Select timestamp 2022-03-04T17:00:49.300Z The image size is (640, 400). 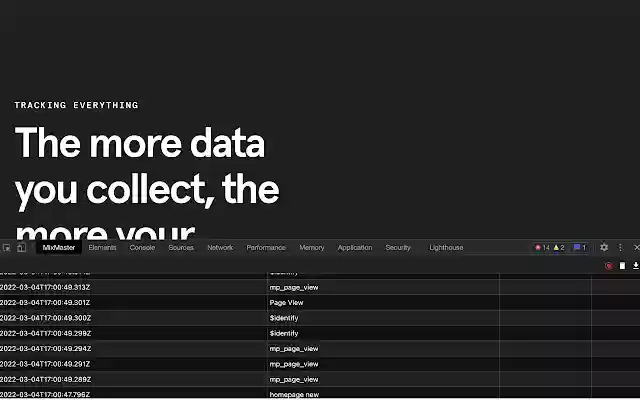[45, 318]
